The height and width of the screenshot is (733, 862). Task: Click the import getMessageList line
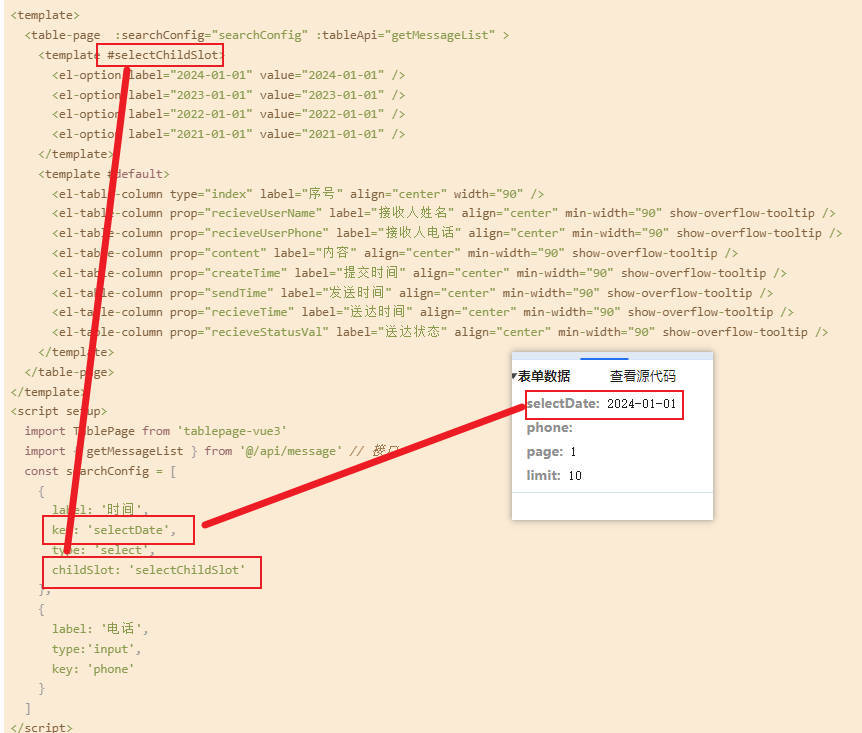click(x=212, y=451)
